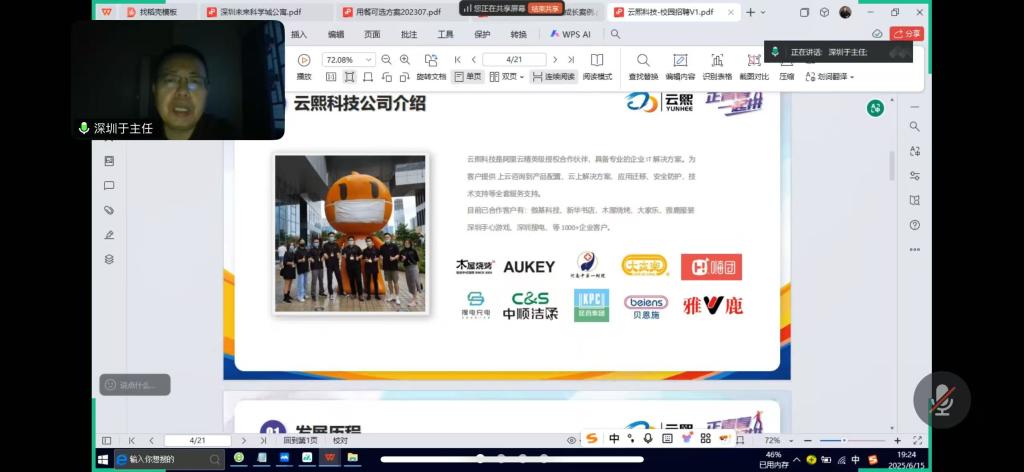Click the 说点什么 chat input bubble

pyautogui.click(x=135, y=385)
